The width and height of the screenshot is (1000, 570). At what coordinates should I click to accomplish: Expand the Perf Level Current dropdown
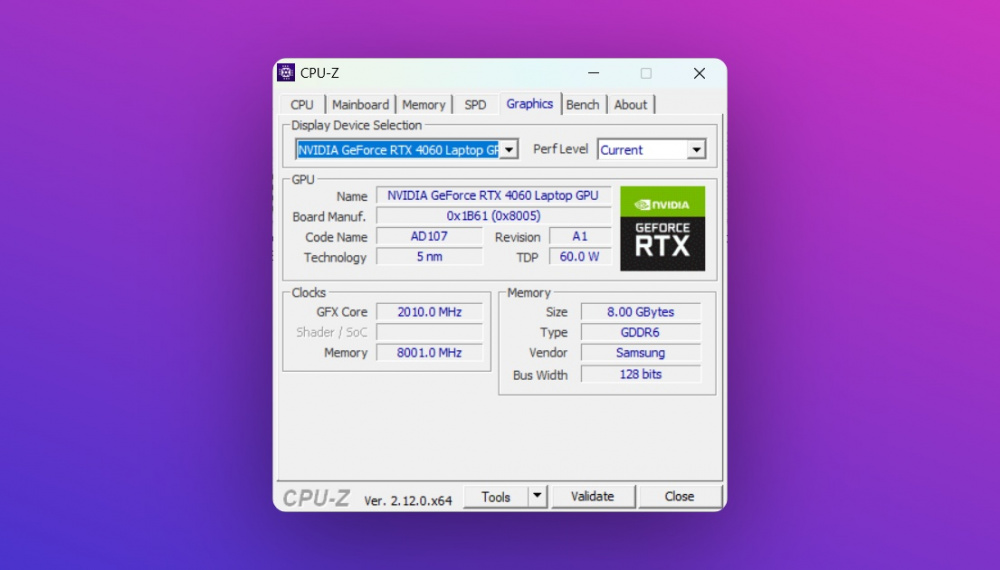point(696,150)
